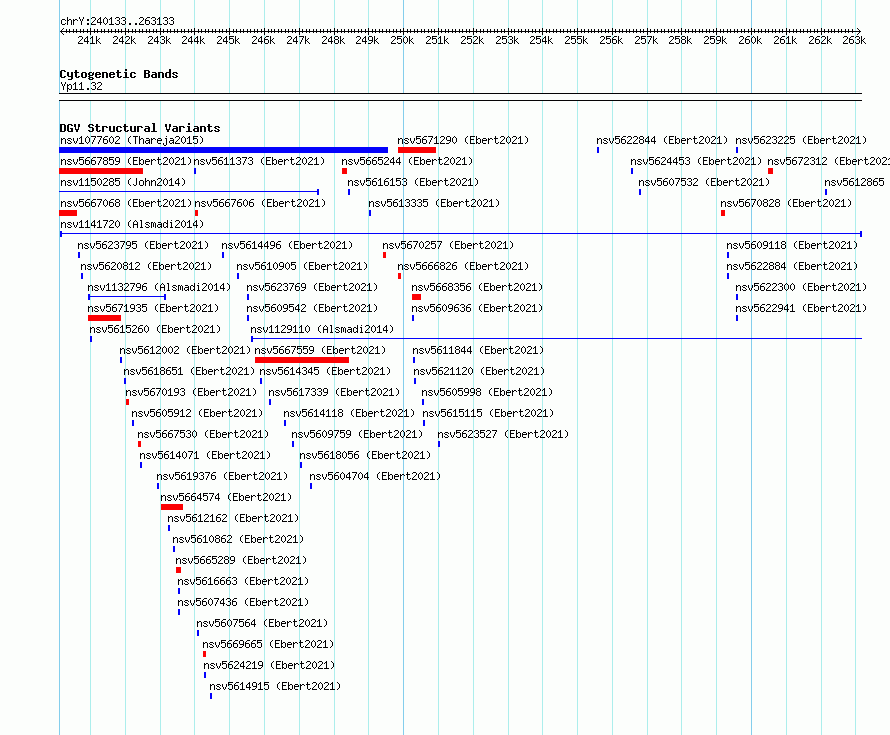
Task: Open nsv5670828 (Ebert2021) label
Action: point(786,203)
